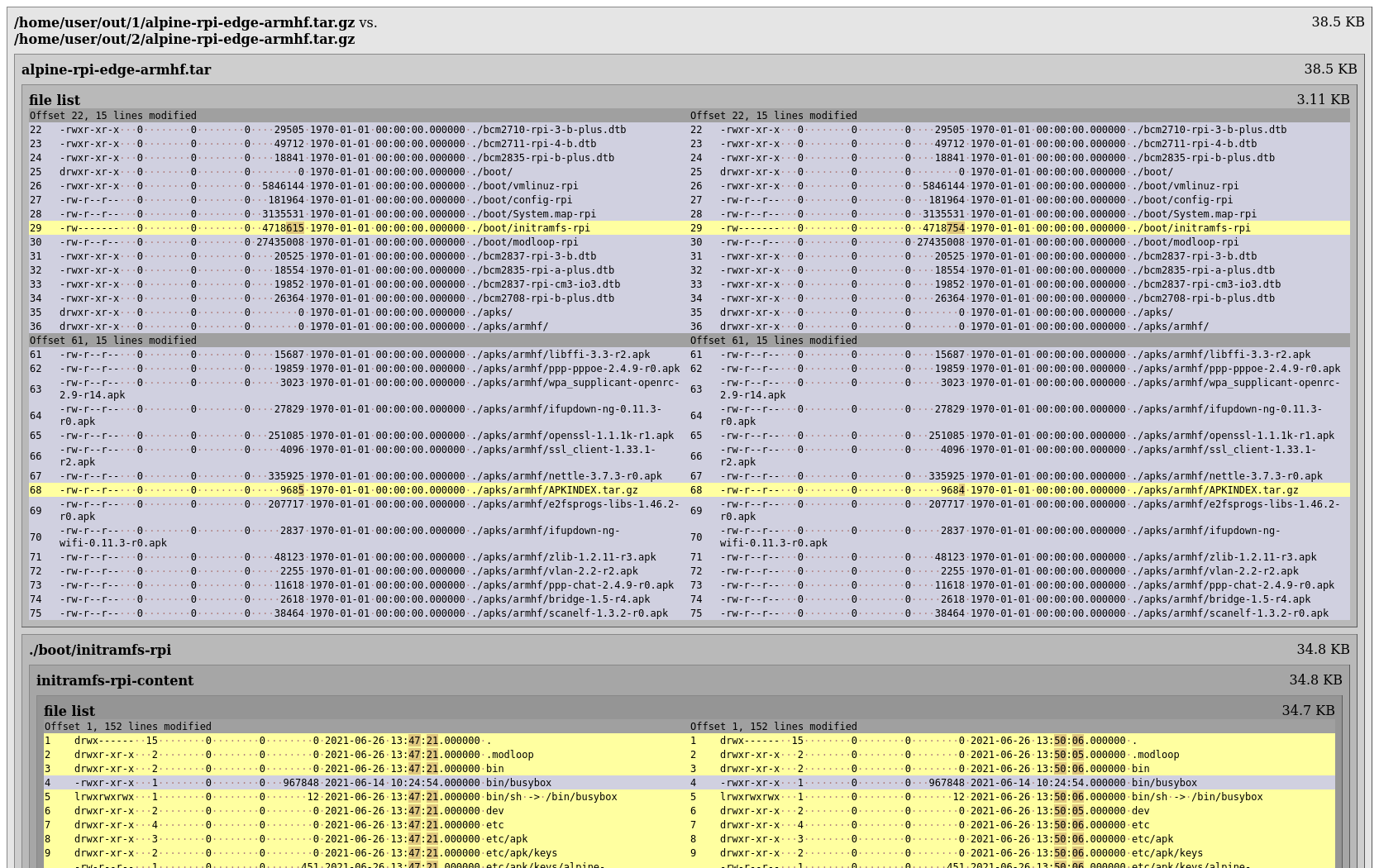Screen dimensions: 1379x868
Task: Click the 34.8 KB size beside ./boot/initramfs-rpi
Action: coord(1323,650)
